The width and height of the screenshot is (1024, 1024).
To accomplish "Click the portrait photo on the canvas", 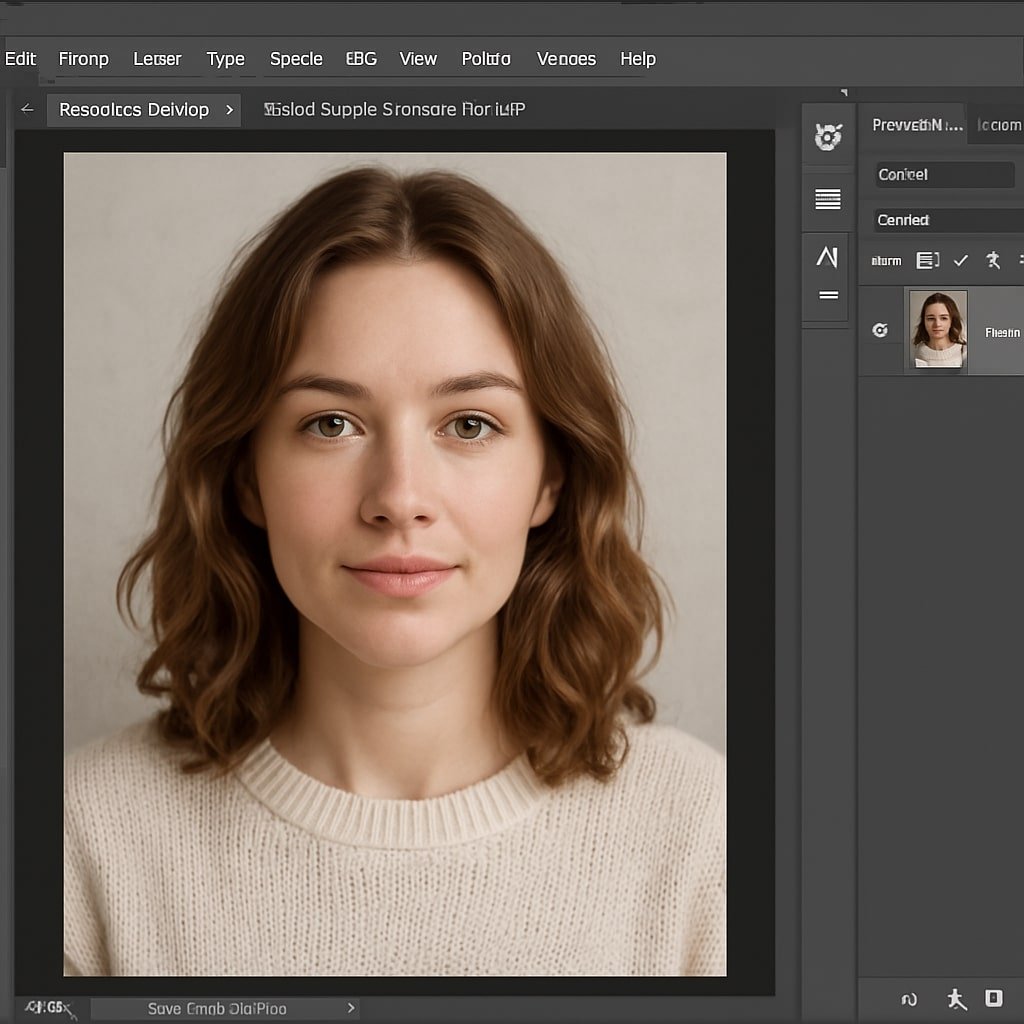I will [x=394, y=564].
